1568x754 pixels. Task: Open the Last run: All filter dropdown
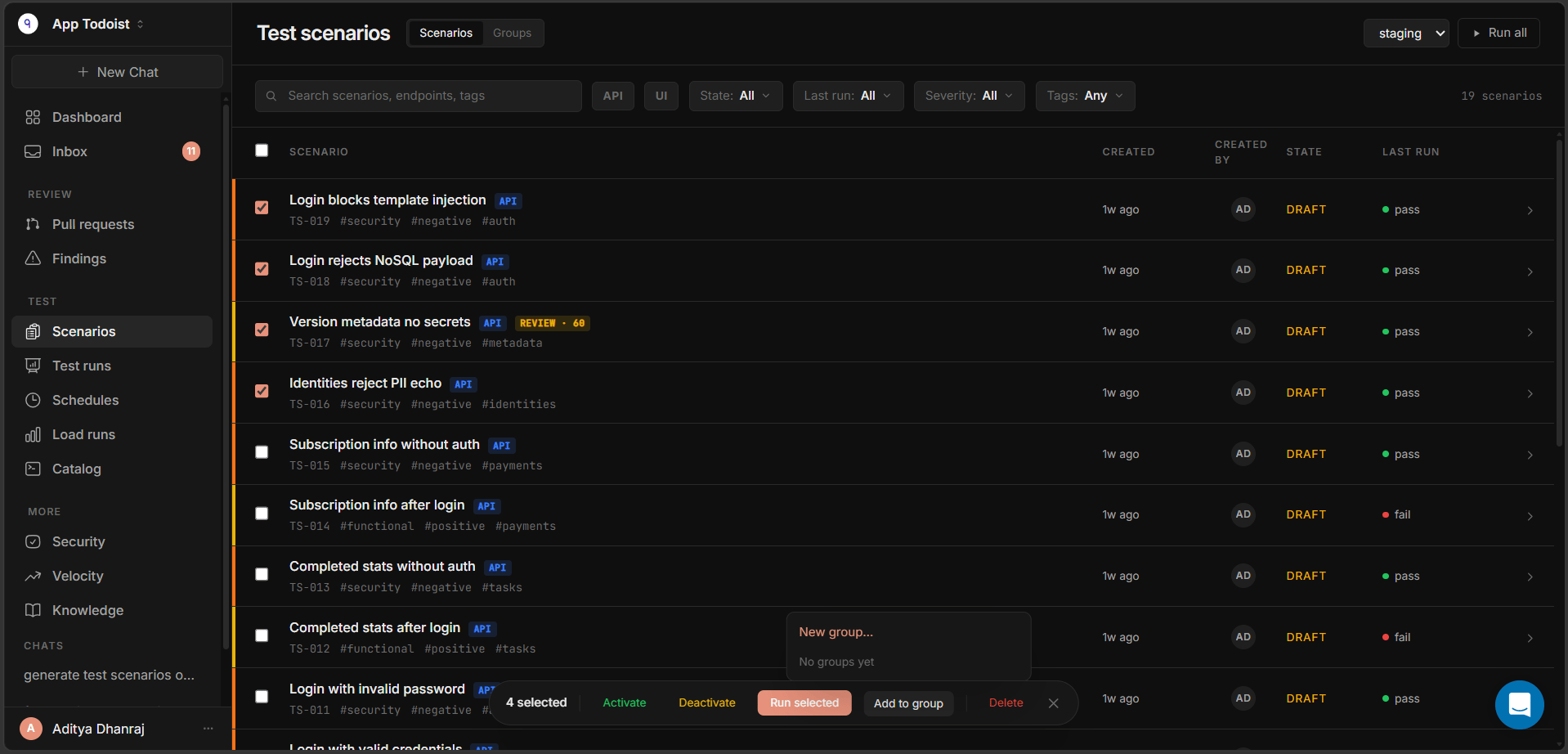848,96
